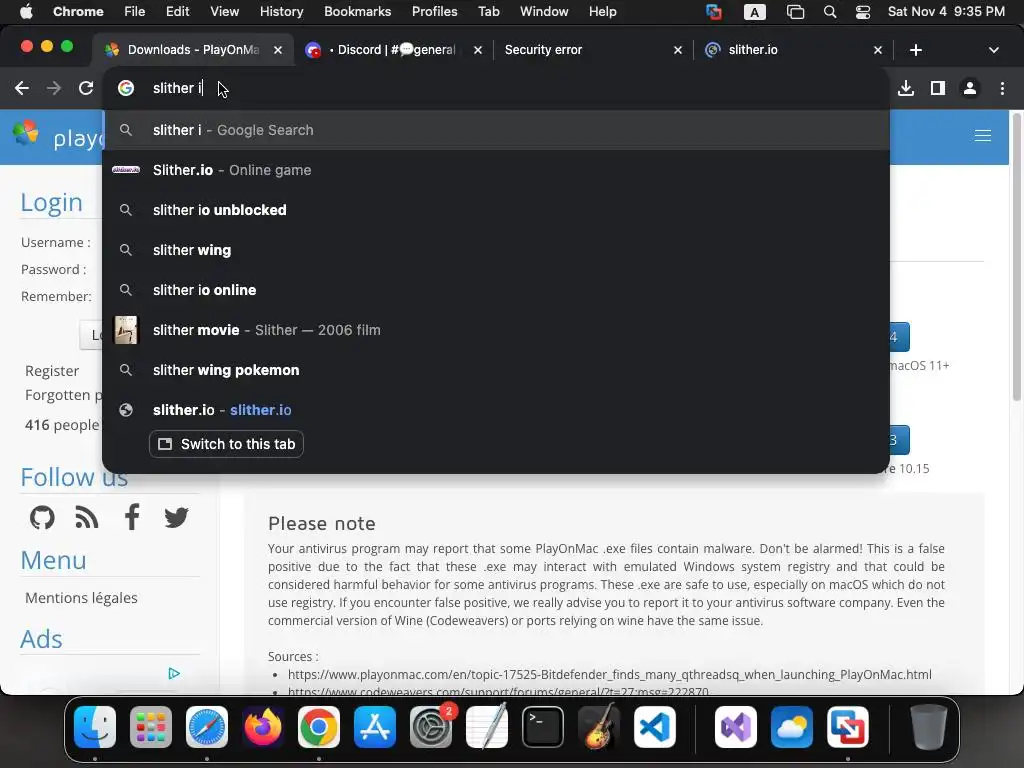The width and height of the screenshot is (1024, 768).
Task: Open the PlayOnMac Facebook icon
Action: coord(132,517)
